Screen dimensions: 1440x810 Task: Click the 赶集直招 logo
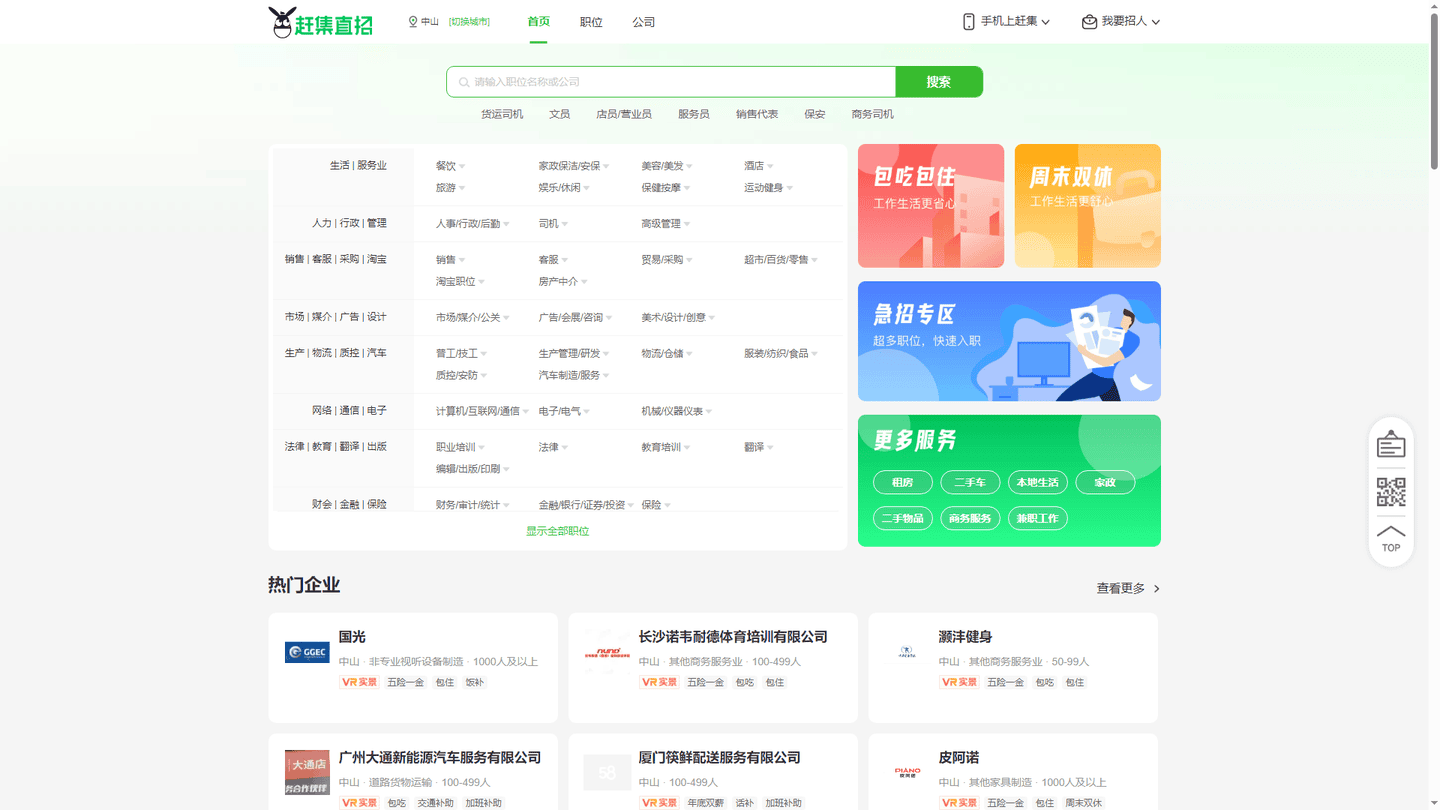tap(320, 22)
